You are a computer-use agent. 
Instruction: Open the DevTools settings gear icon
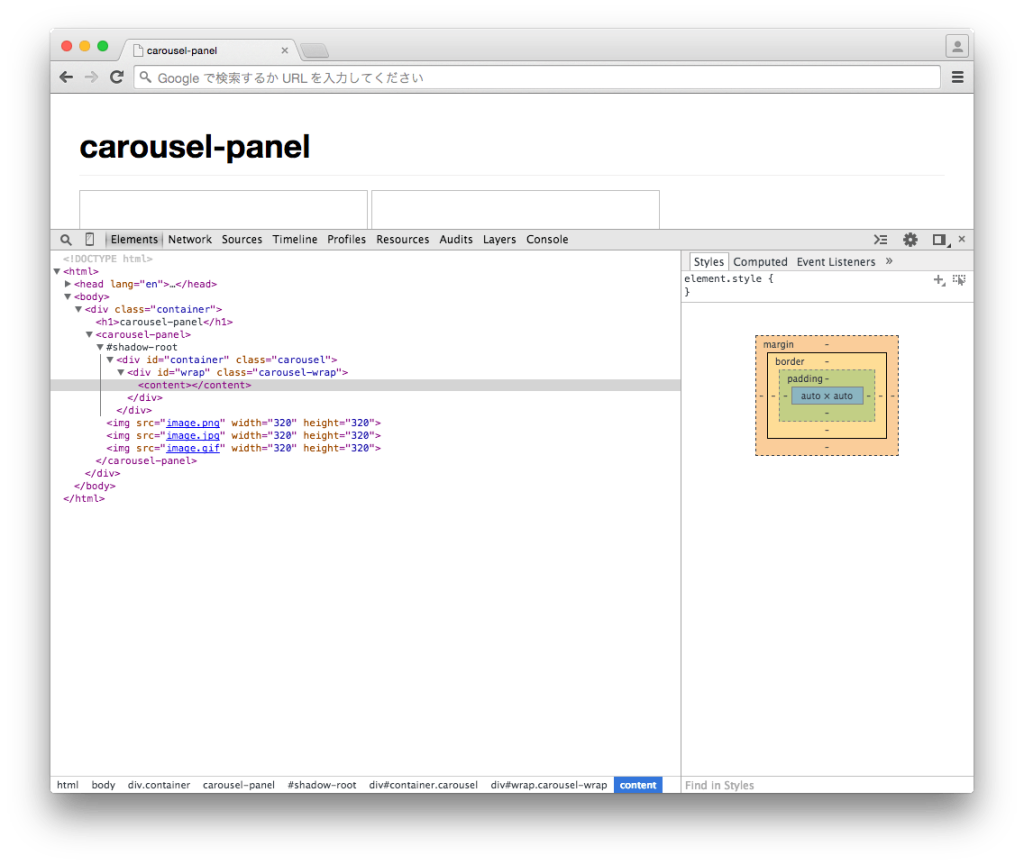910,239
